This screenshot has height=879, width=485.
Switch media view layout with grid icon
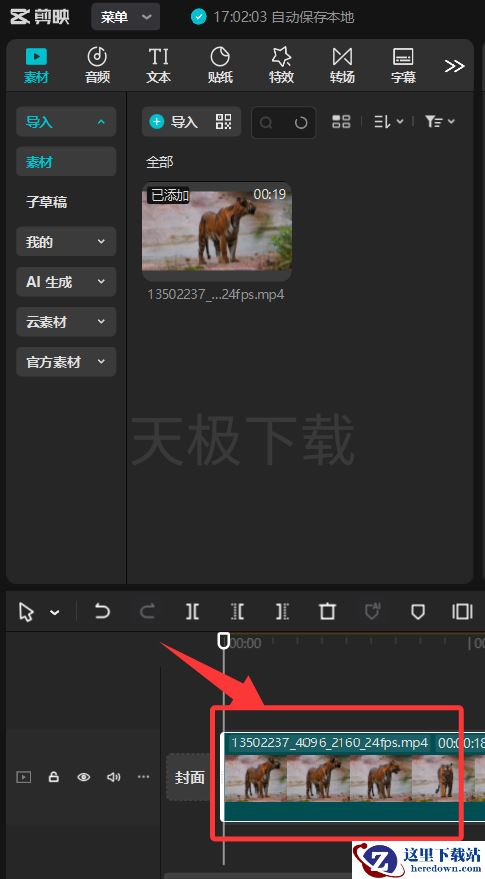click(341, 122)
